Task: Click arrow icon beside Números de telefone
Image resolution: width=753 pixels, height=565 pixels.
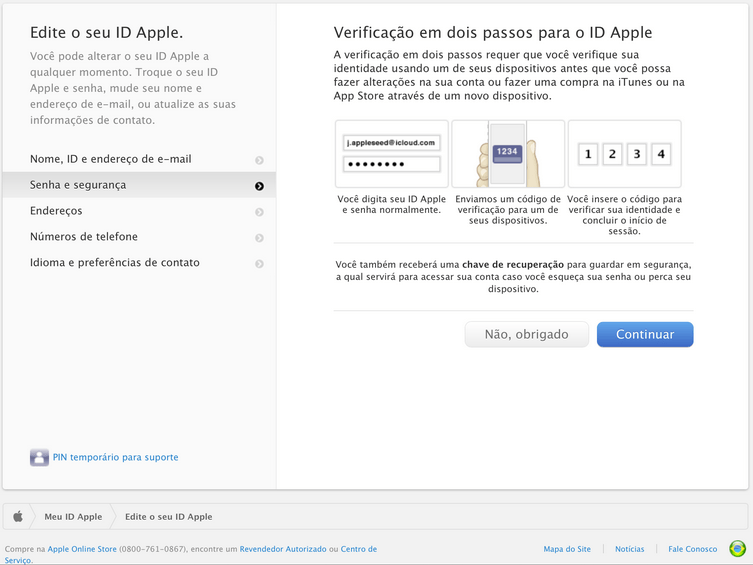Action: click(x=259, y=238)
